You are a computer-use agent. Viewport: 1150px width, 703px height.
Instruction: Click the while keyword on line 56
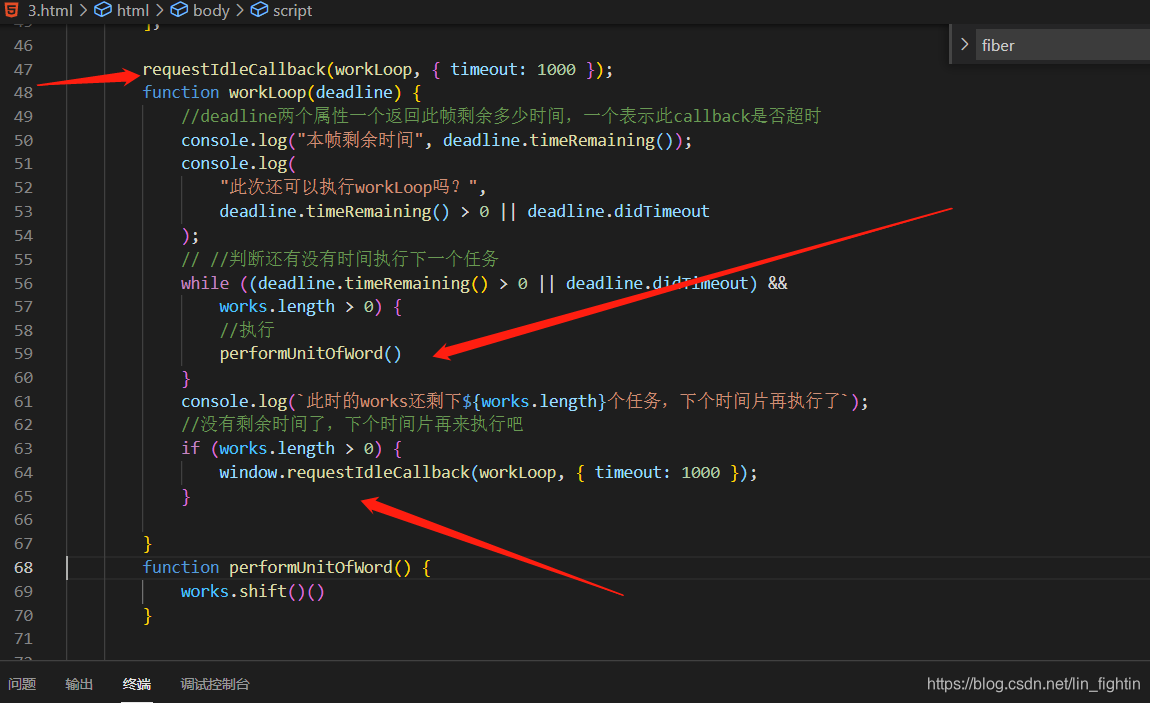205,283
